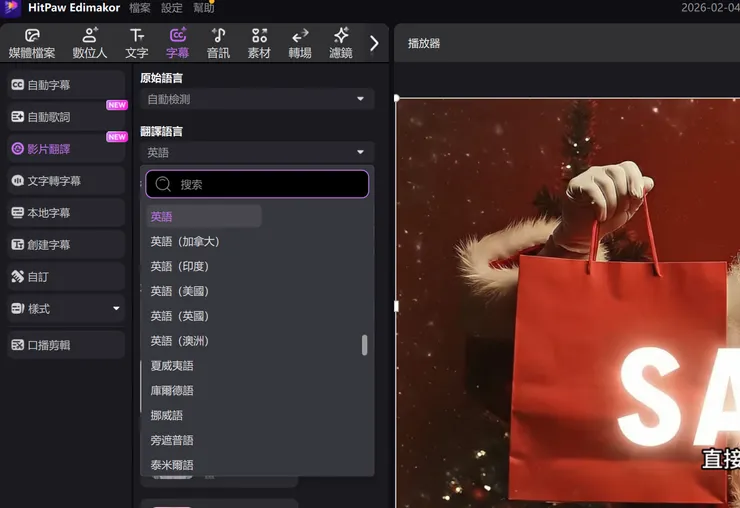Screen dimensions: 740x508
Task: Click the 播放器 panel title
Action: click(x=424, y=43)
